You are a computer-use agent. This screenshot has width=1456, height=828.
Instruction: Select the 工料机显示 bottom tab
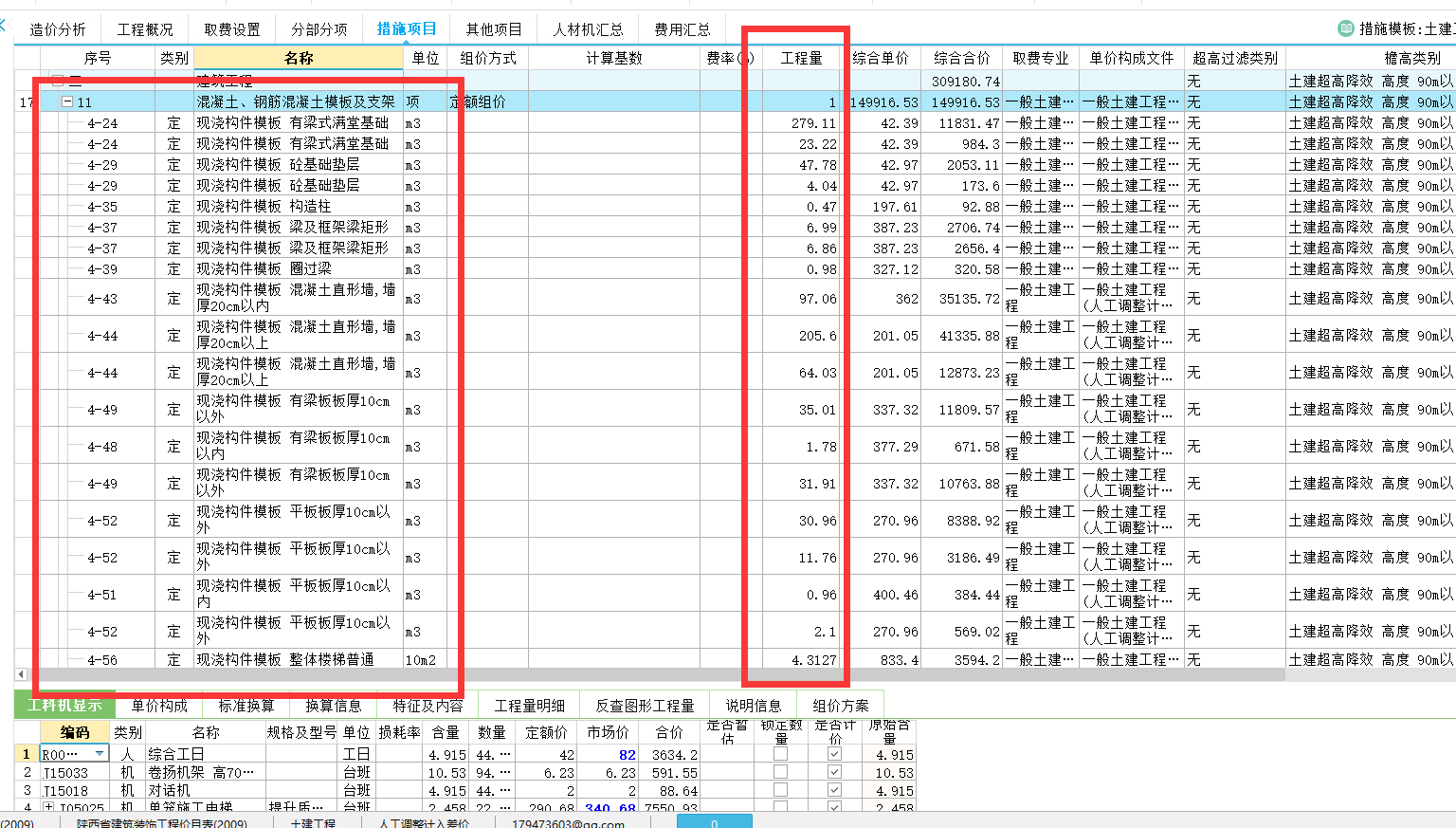point(64,705)
